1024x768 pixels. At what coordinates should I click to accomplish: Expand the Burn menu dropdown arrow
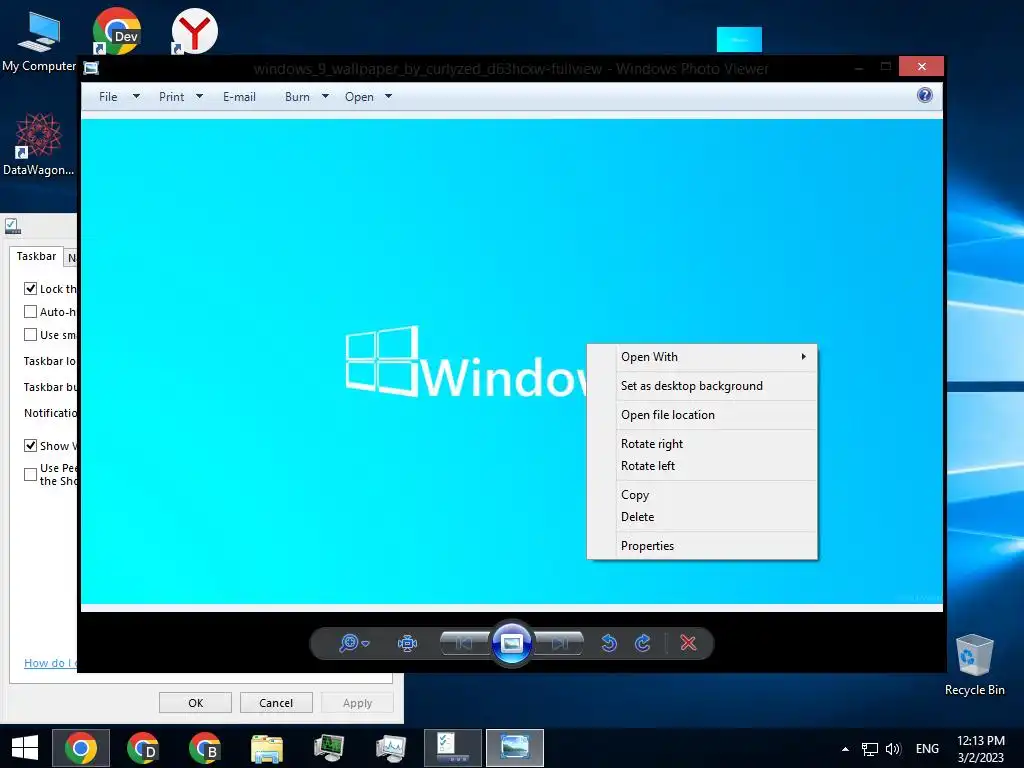click(x=325, y=97)
